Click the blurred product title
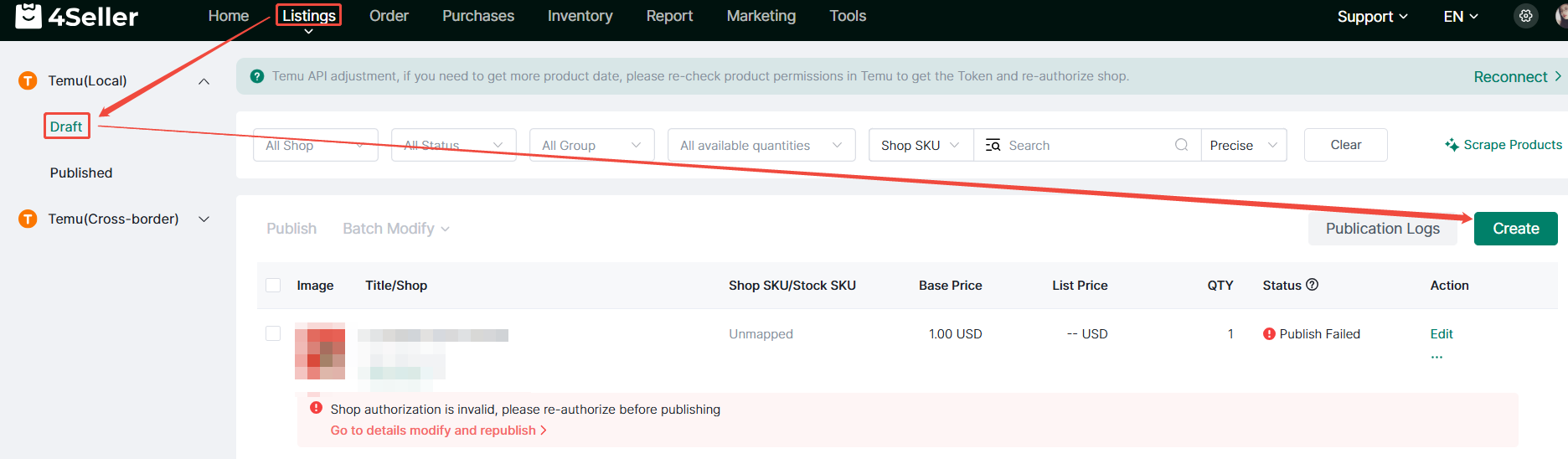Image resolution: width=1568 pixels, height=459 pixels. point(433,335)
